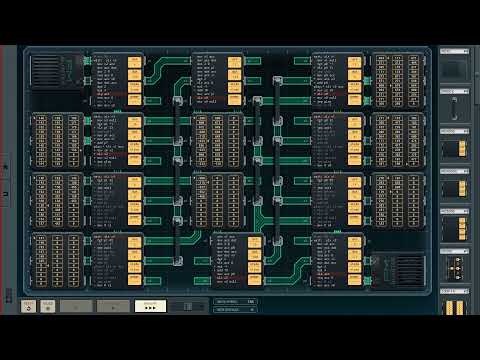480x360 pixels.
Task: Select the four-register microcontroller in parts palette
Action: [455, 228]
